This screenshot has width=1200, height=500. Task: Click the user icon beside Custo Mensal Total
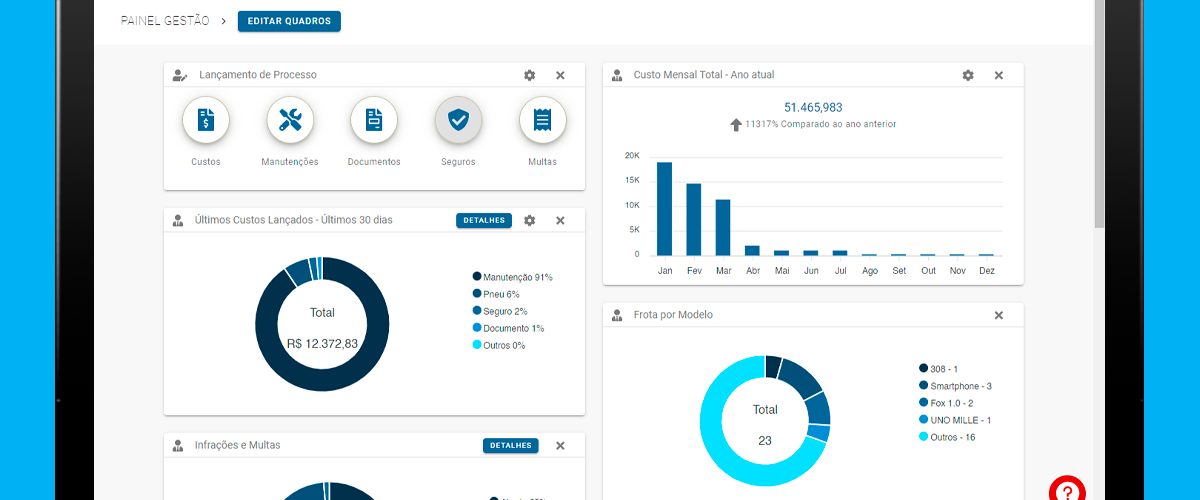point(617,75)
